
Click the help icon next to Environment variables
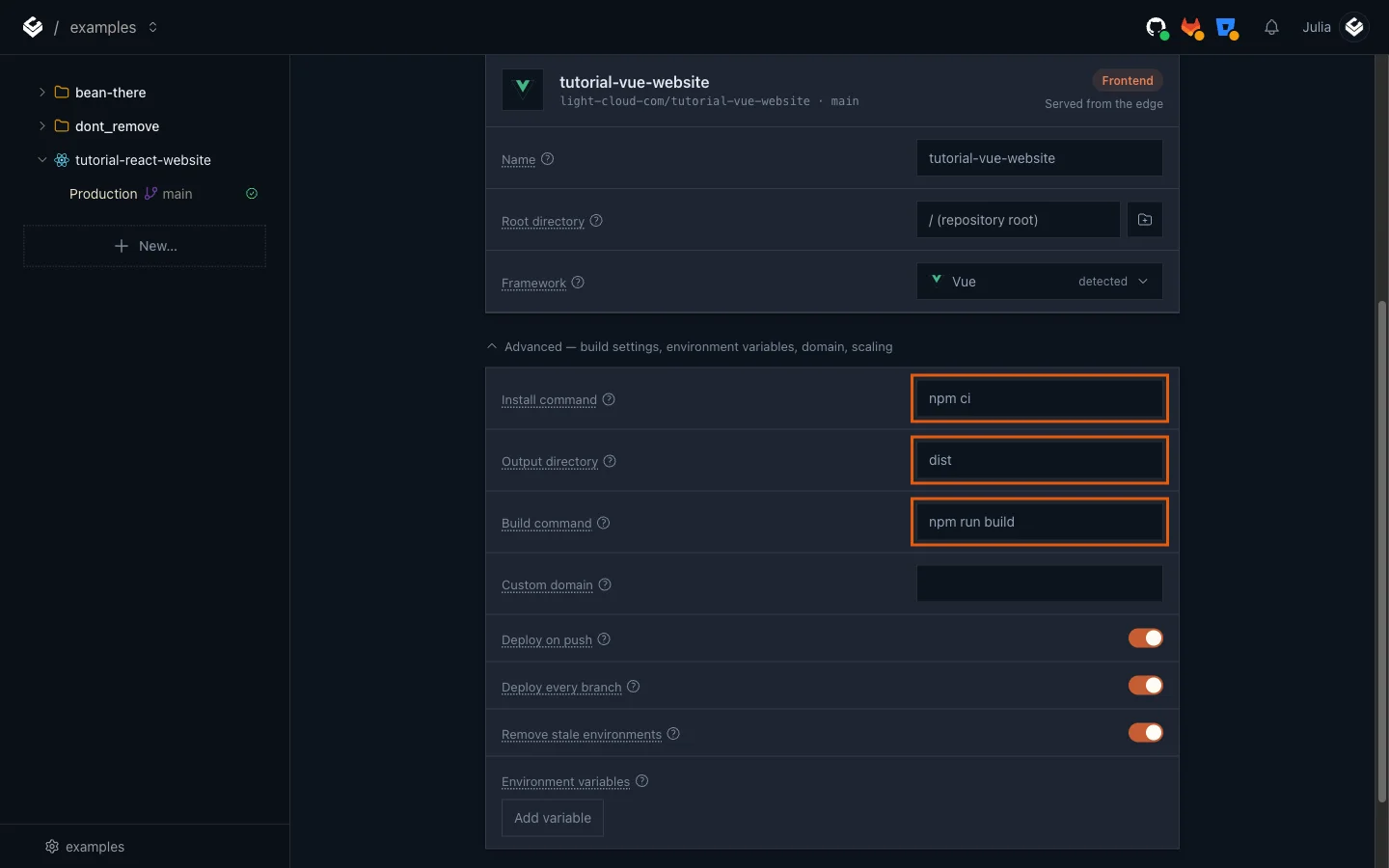click(642, 781)
